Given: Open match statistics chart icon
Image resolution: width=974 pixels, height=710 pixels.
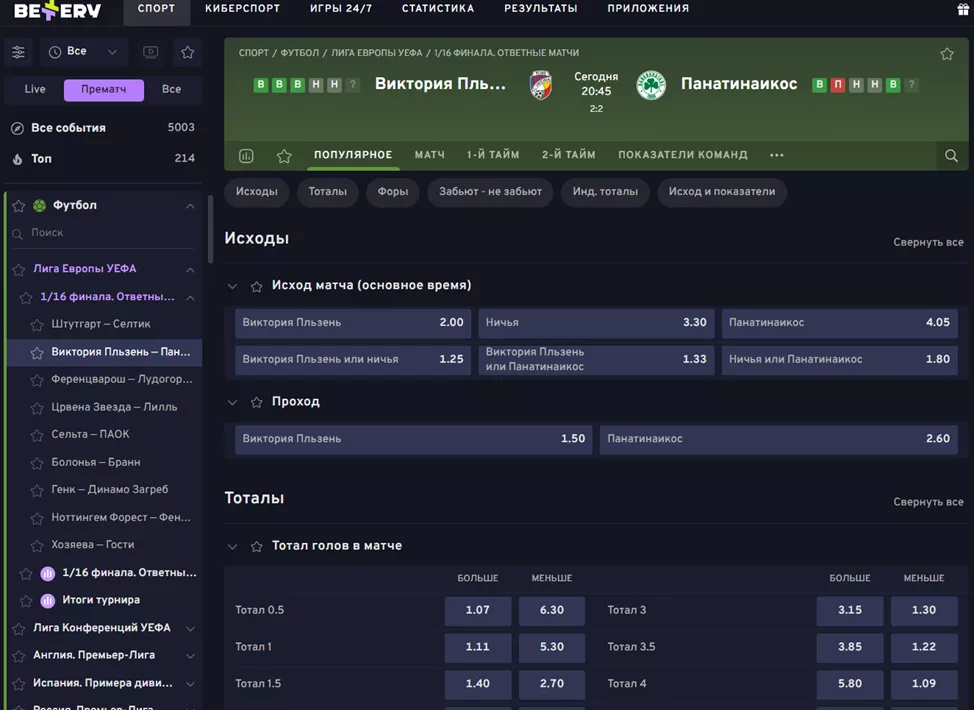Looking at the screenshot, I should click(246, 156).
